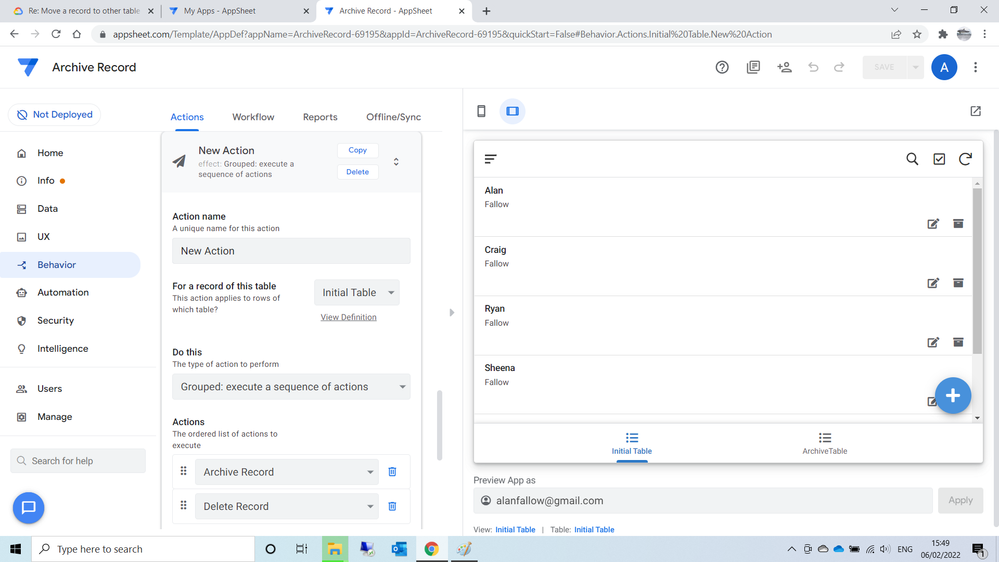Open the Initial Table dropdown
The height and width of the screenshot is (562, 999).
coord(357,292)
